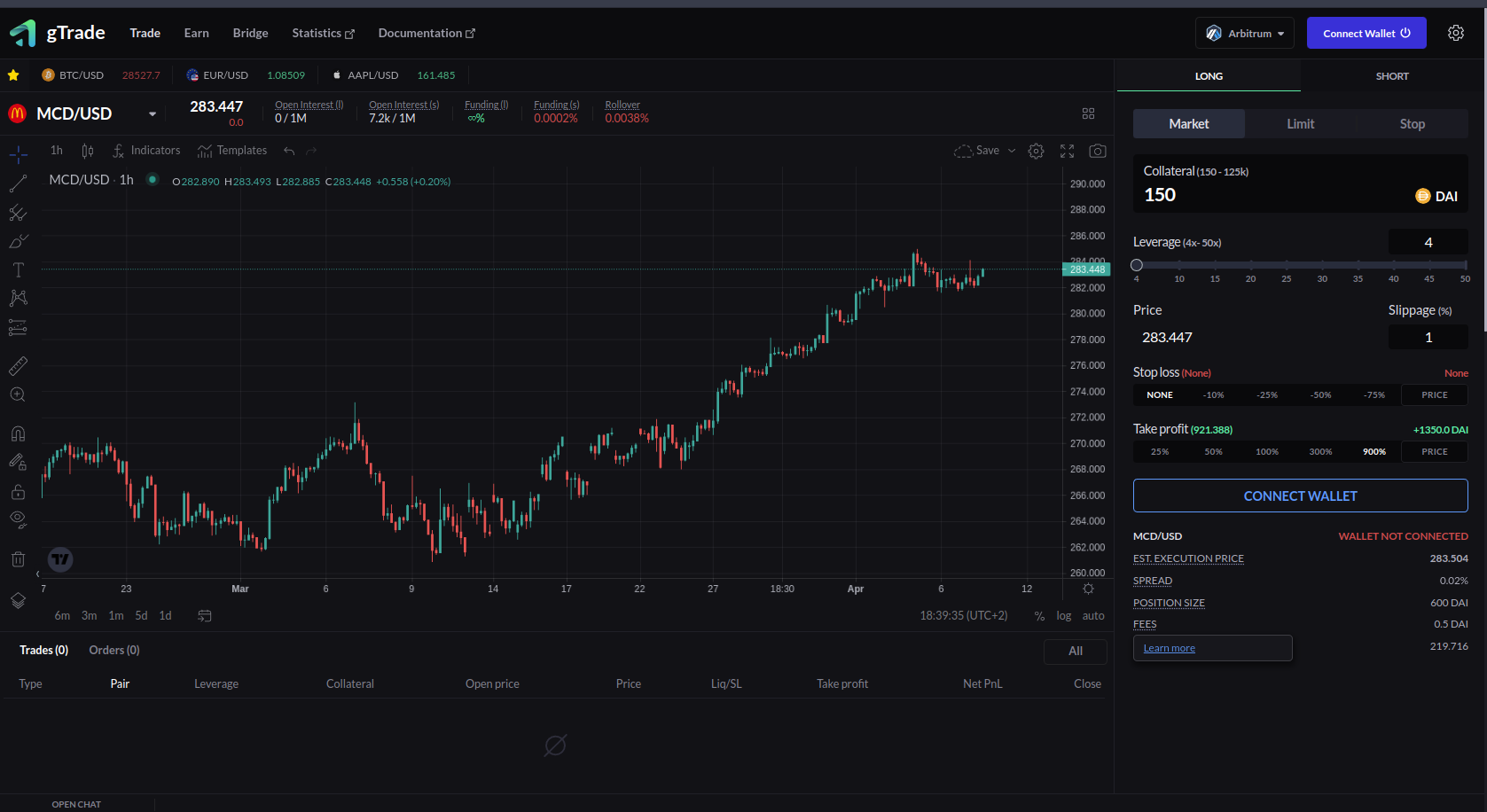
Task: Save the chart layout
Action: (x=976, y=151)
